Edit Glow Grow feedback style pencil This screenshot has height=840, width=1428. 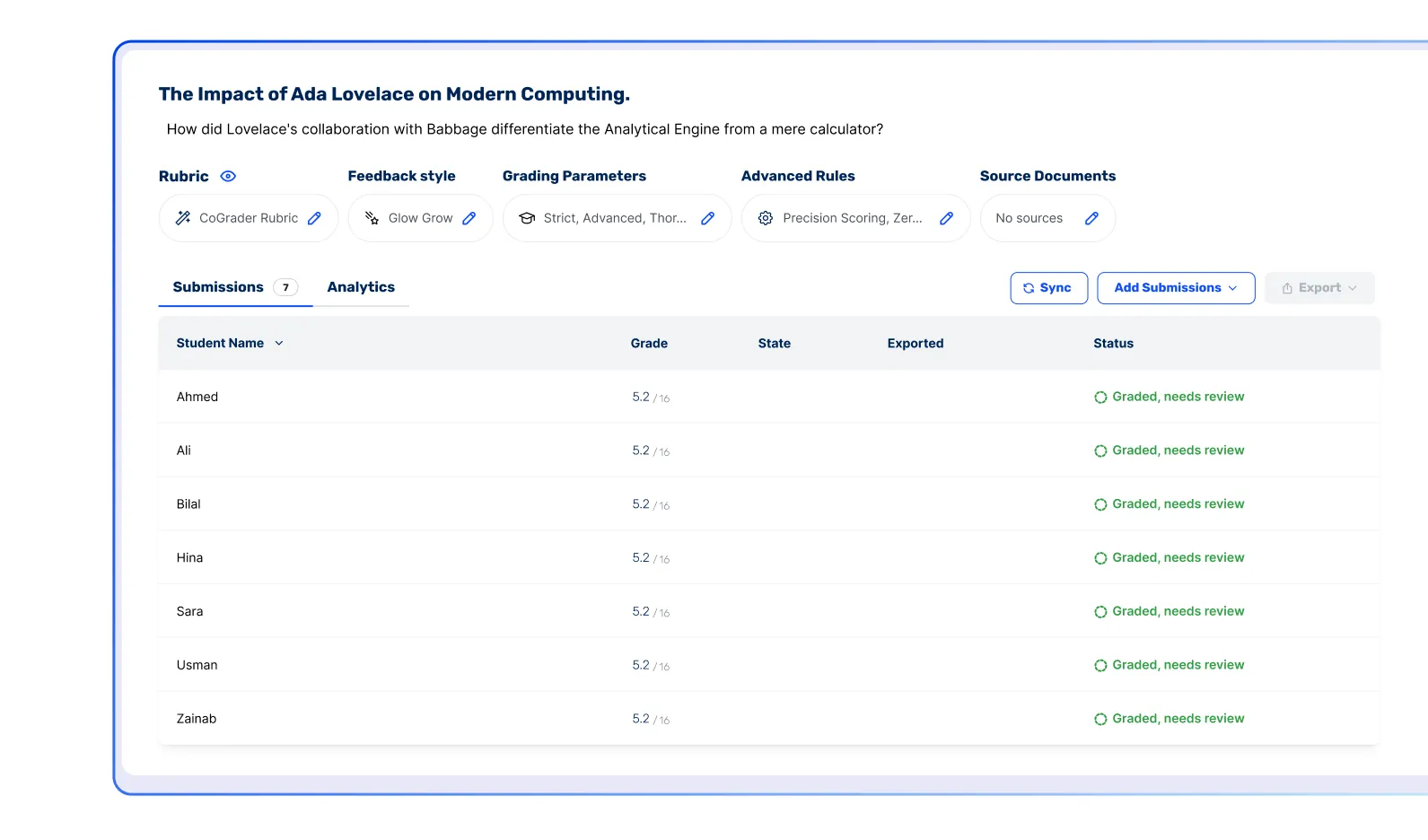(469, 218)
